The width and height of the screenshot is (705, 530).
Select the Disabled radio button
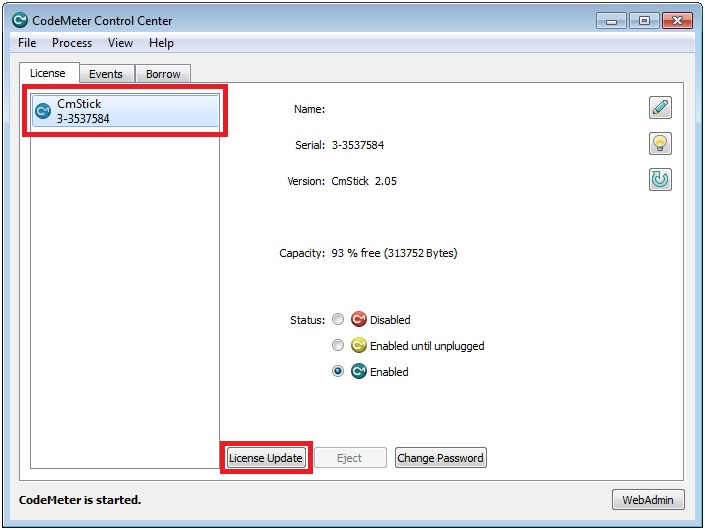click(x=338, y=319)
